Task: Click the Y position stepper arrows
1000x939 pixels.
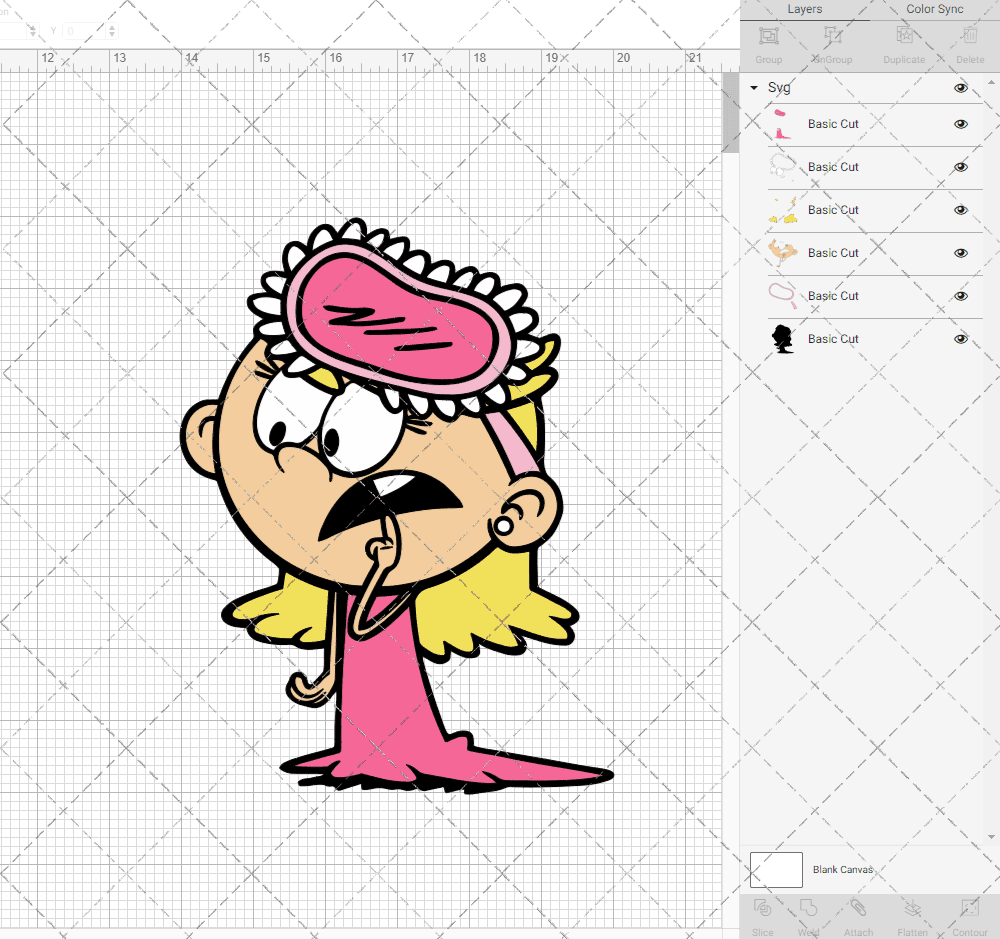Action: point(112,31)
